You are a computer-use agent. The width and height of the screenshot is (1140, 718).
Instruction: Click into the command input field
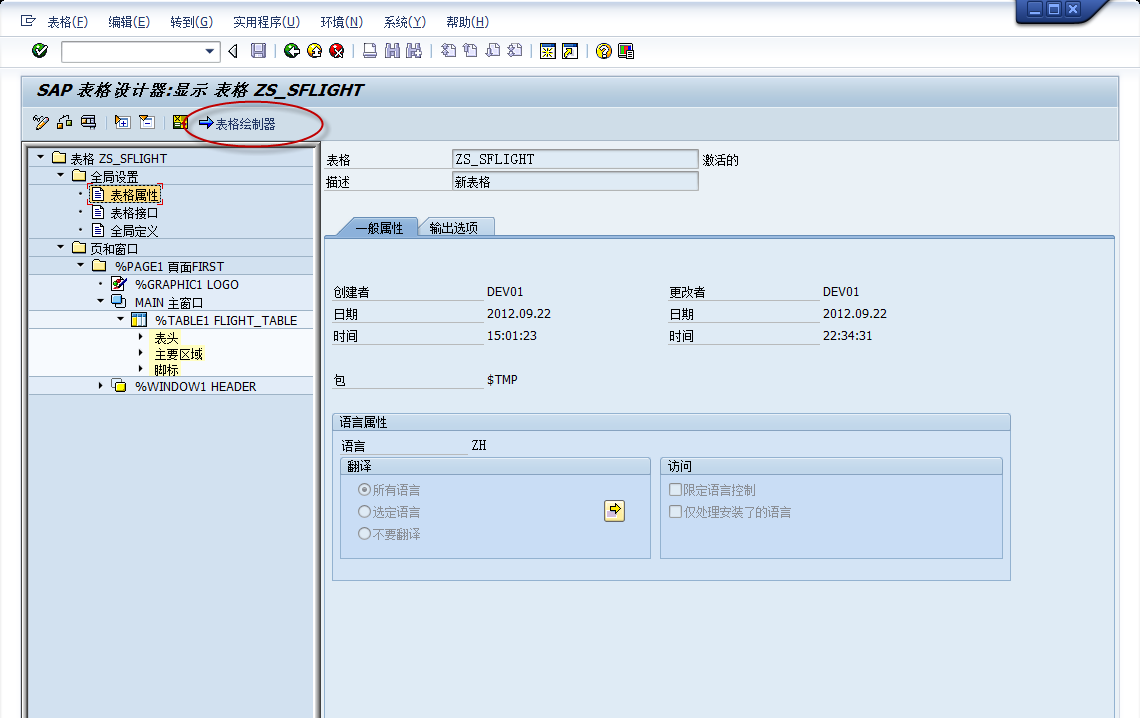pyautogui.click(x=132, y=52)
